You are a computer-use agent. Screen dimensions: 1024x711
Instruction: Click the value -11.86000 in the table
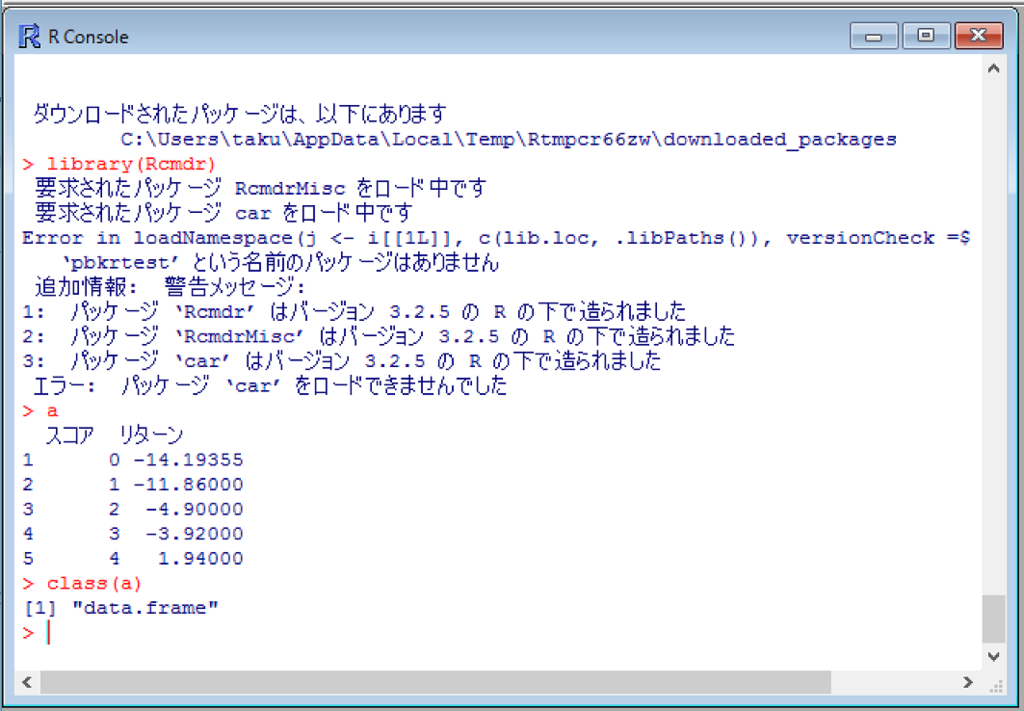pos(188,484)
